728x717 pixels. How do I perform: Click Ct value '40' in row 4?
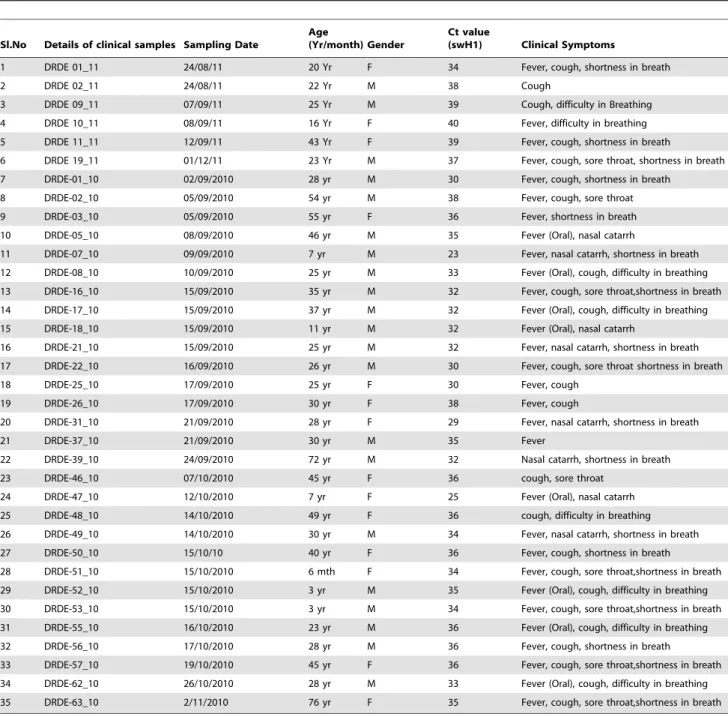(x=453, y=123)
